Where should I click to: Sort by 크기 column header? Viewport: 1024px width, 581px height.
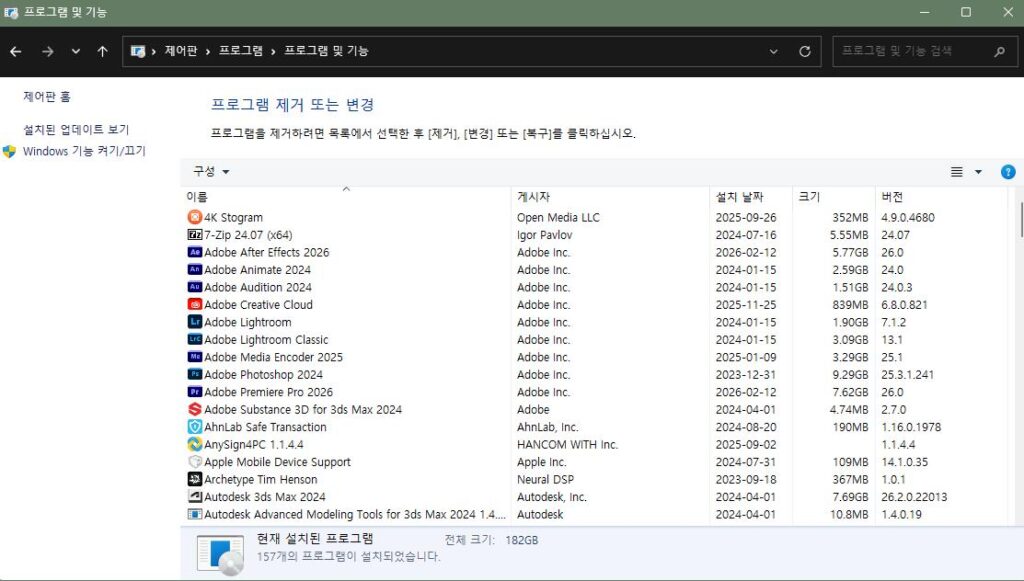[833, 196]
